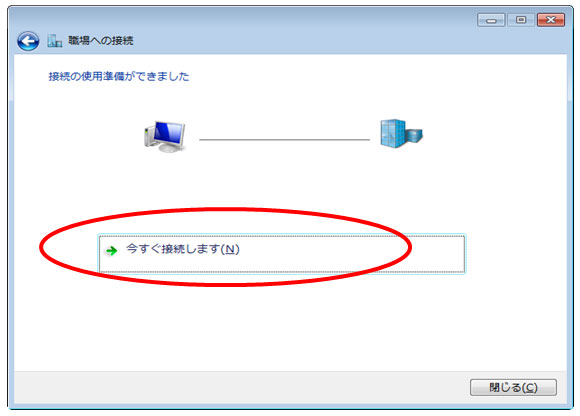
Task: Click the small server box beside the building
Action: pyautogui.click(x=414, y=136)
